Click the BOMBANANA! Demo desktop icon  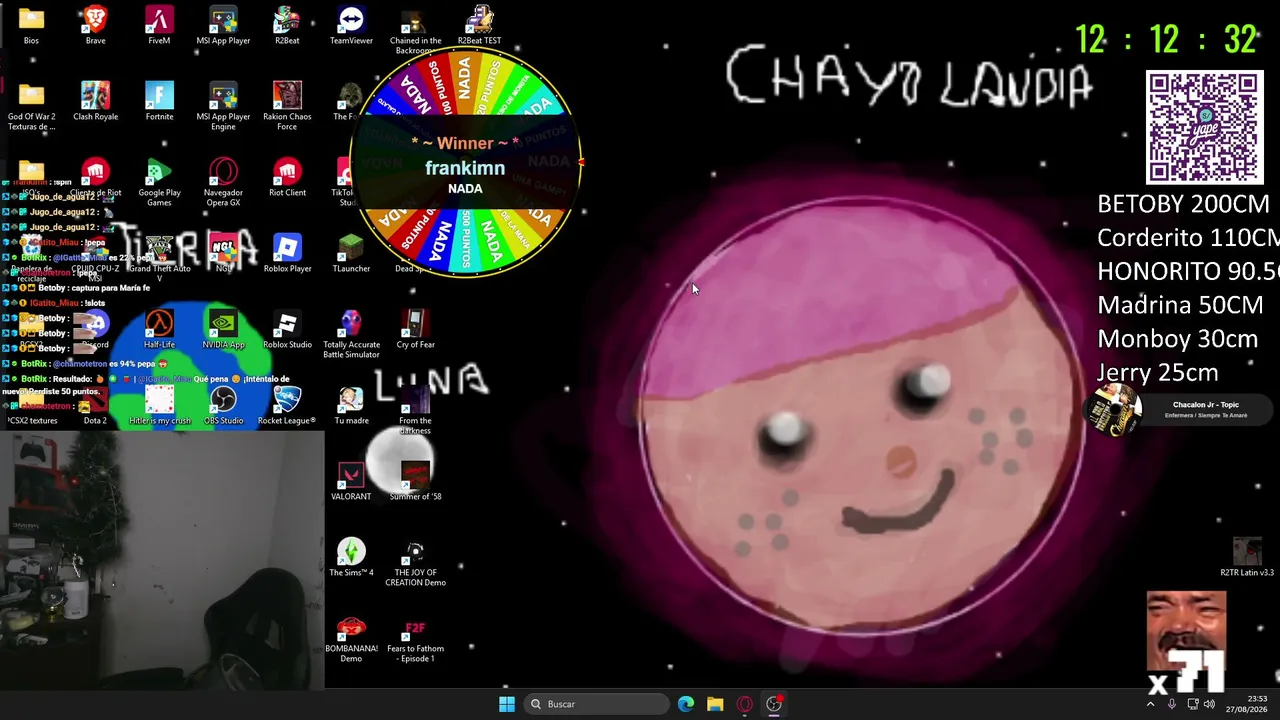pos(351,639)
